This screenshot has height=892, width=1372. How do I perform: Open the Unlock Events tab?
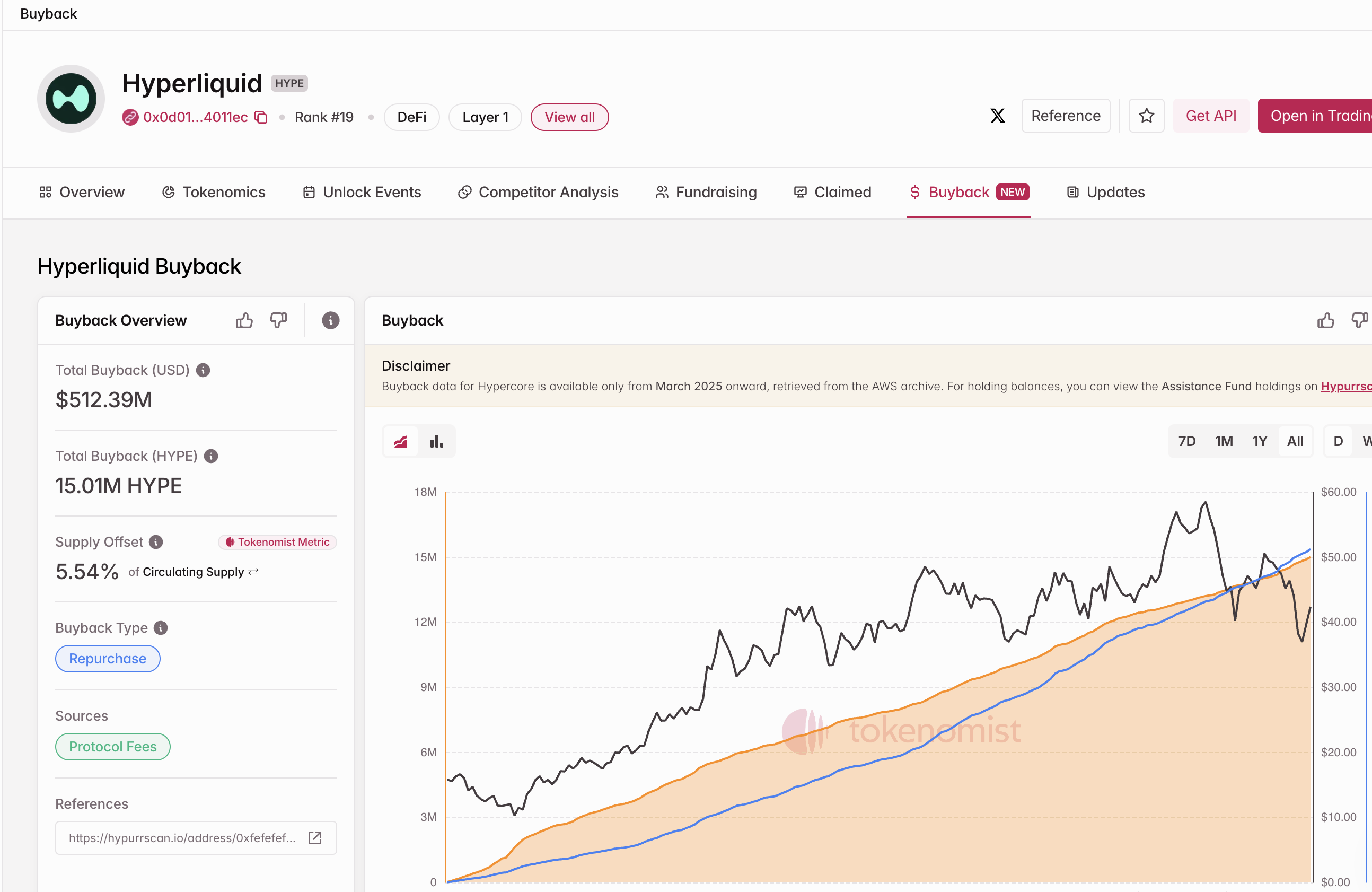[372, 192]
